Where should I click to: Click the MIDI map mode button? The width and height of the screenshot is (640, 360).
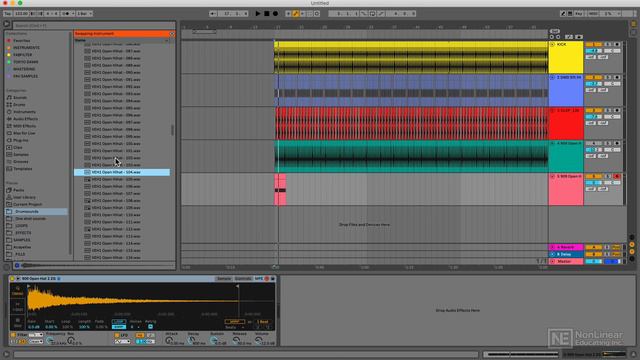click(593, 13)
